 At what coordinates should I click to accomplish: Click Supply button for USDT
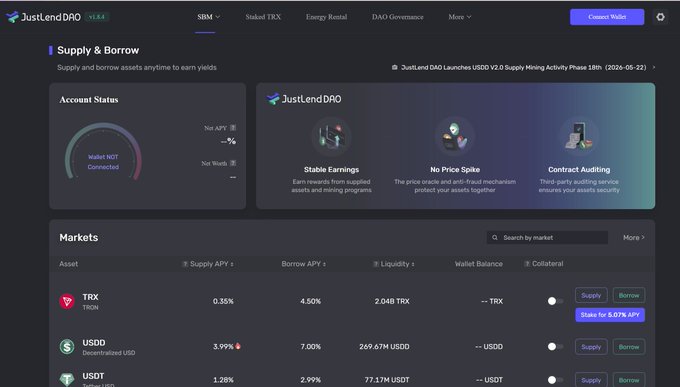[591, 380]
